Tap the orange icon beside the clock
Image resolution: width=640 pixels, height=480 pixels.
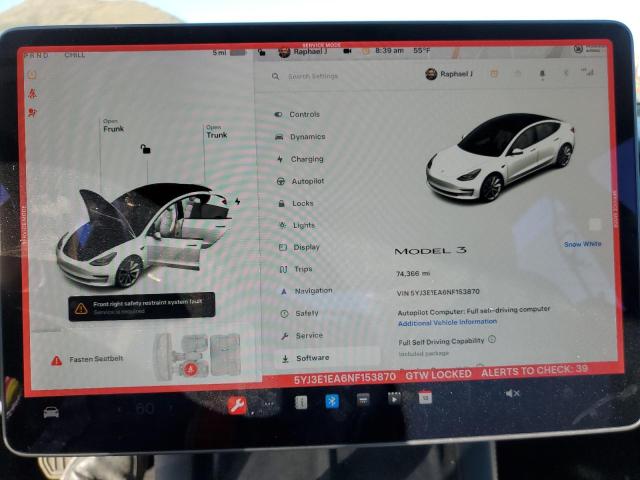(x=365, y=51)
